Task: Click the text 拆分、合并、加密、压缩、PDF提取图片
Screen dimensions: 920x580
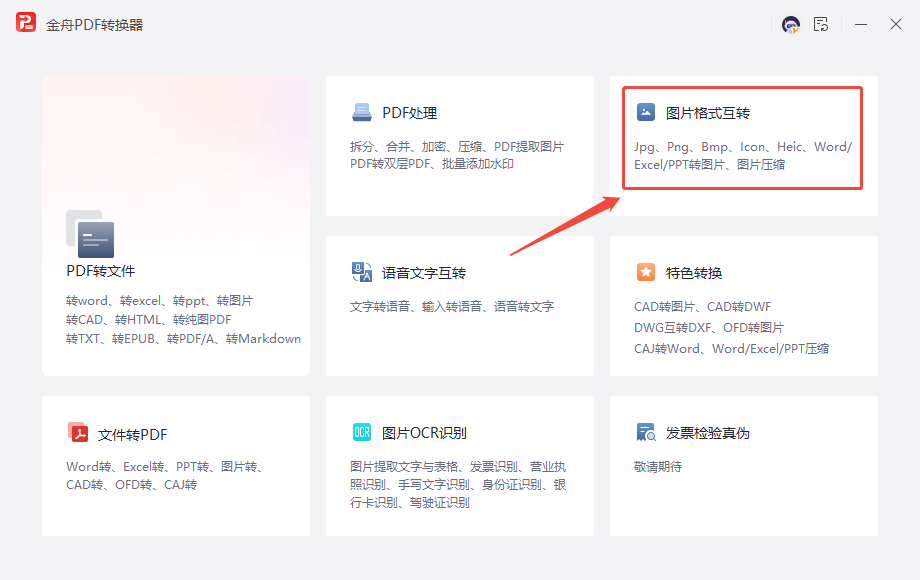Action: tap(457, 147)
